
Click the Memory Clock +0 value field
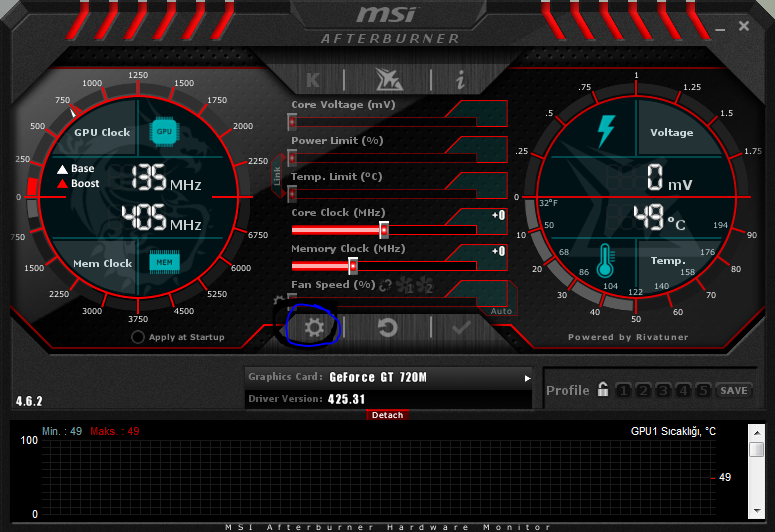click(x=499, y=252)
